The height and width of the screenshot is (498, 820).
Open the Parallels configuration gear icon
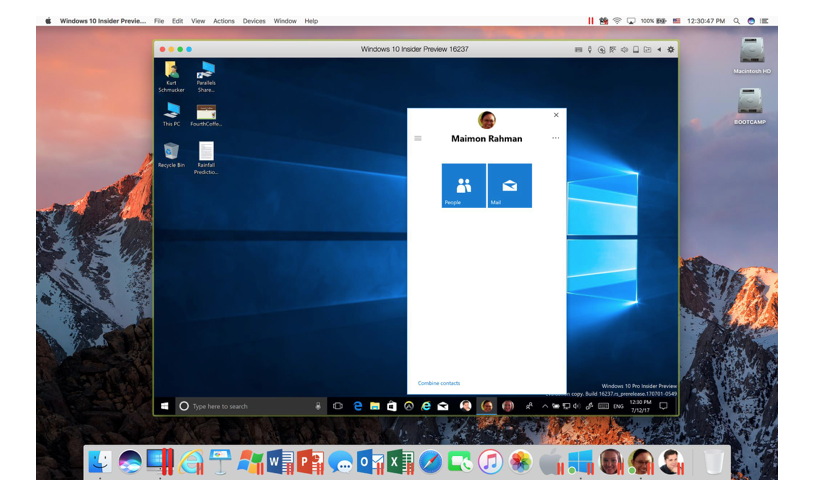(x=670, y=50)
